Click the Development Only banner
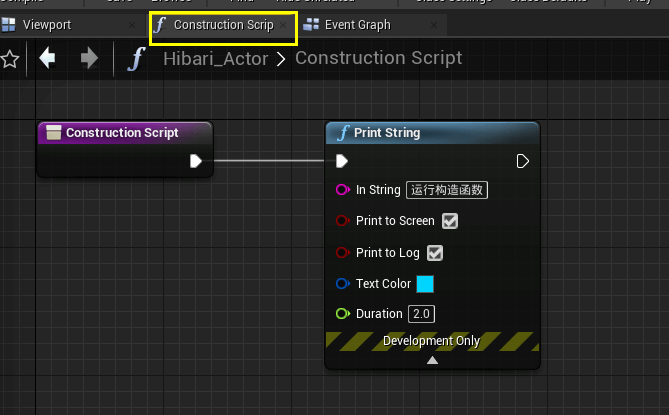Screen dimensions: 669x415 pos(432,341)
